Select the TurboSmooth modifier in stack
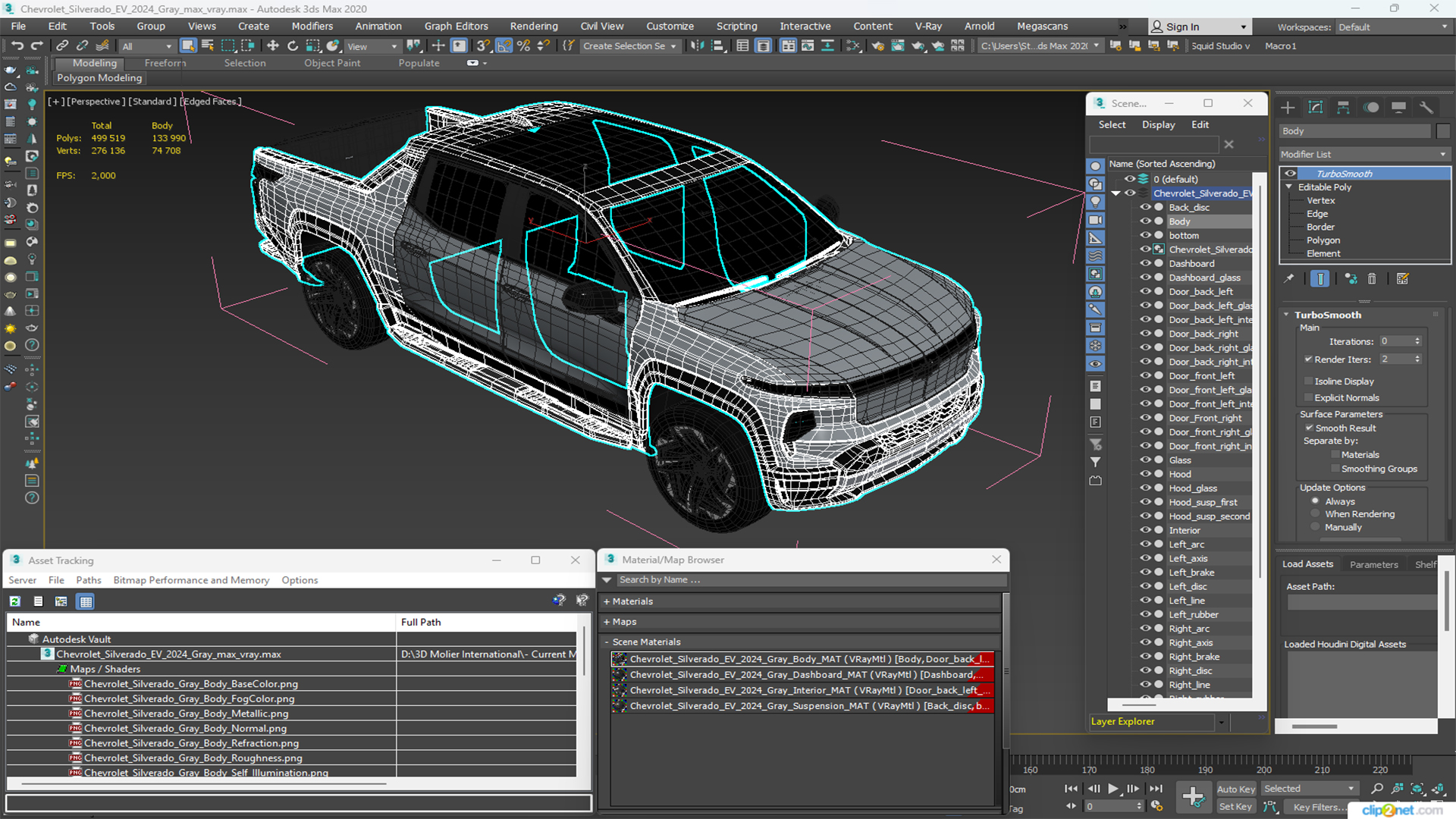This screenshot has height=819, width=1456. tap(1343, 173)
